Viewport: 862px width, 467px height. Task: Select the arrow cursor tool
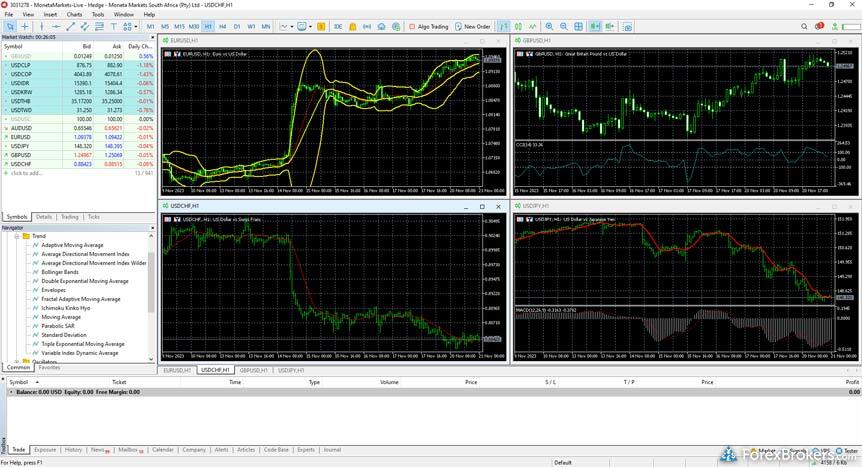pyautogui.click(x=10, y=26)
